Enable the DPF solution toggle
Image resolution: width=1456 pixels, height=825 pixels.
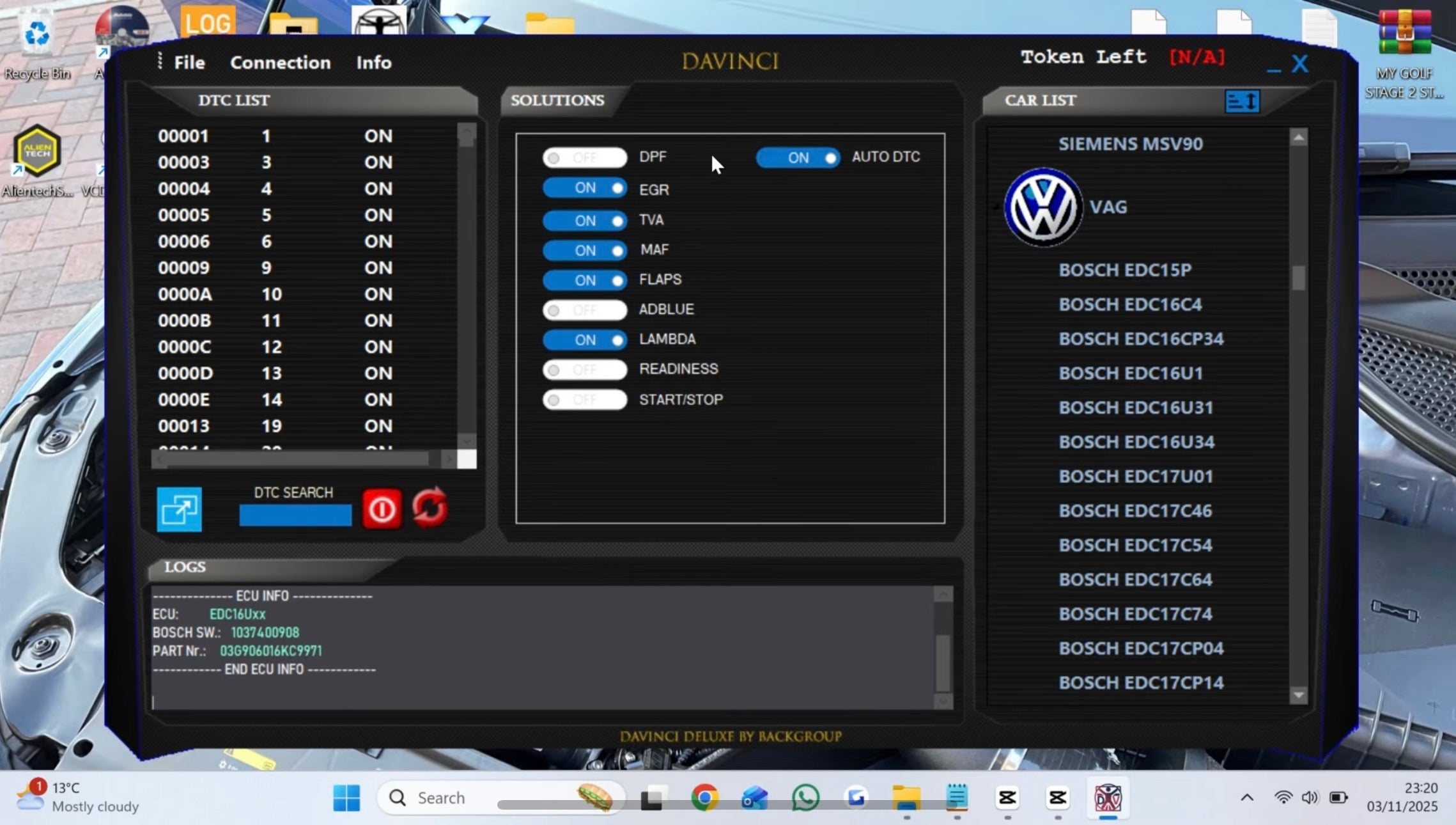[584, 157]
